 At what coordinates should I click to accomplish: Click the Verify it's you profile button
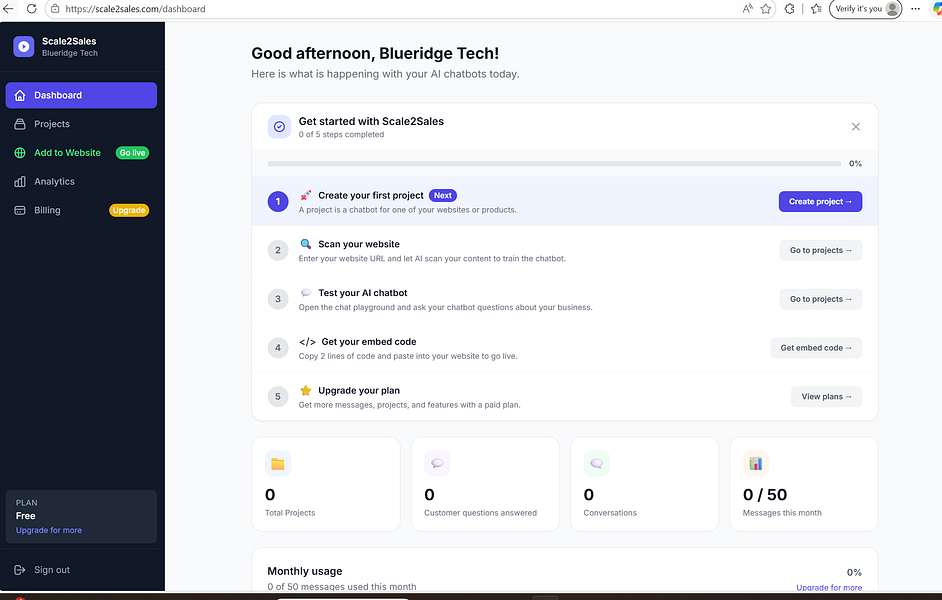[x=865, y=8]
